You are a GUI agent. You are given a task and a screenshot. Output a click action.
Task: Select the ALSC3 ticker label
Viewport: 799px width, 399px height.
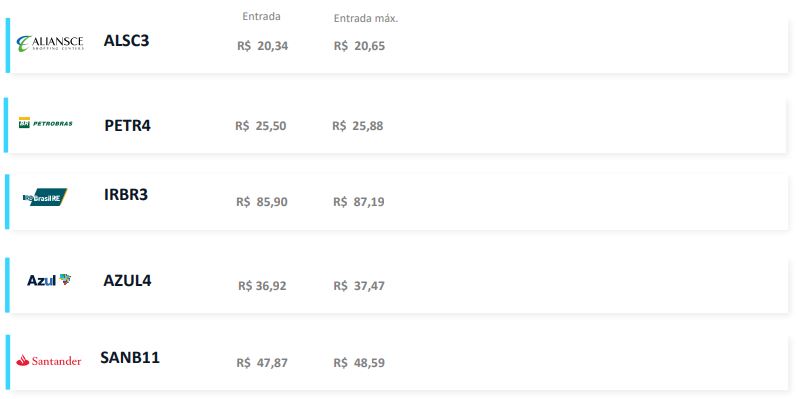point(126,40)
